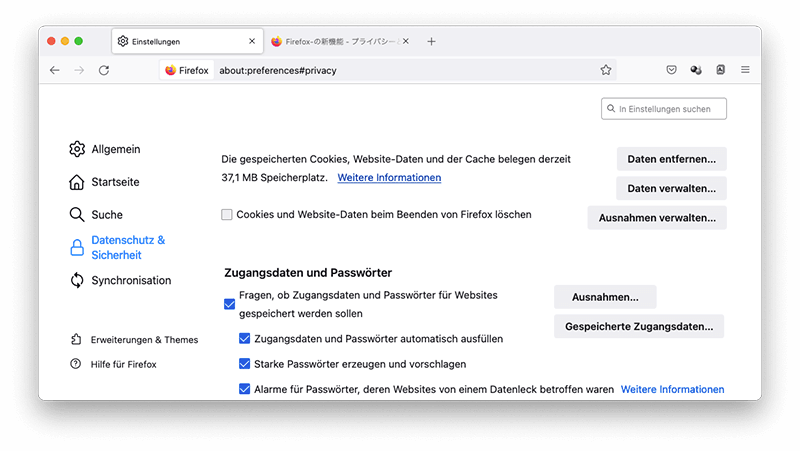Open Weitere Informationen link about cookie storage
The width and height of the screenshot is (800, 451).
[389, 177]
